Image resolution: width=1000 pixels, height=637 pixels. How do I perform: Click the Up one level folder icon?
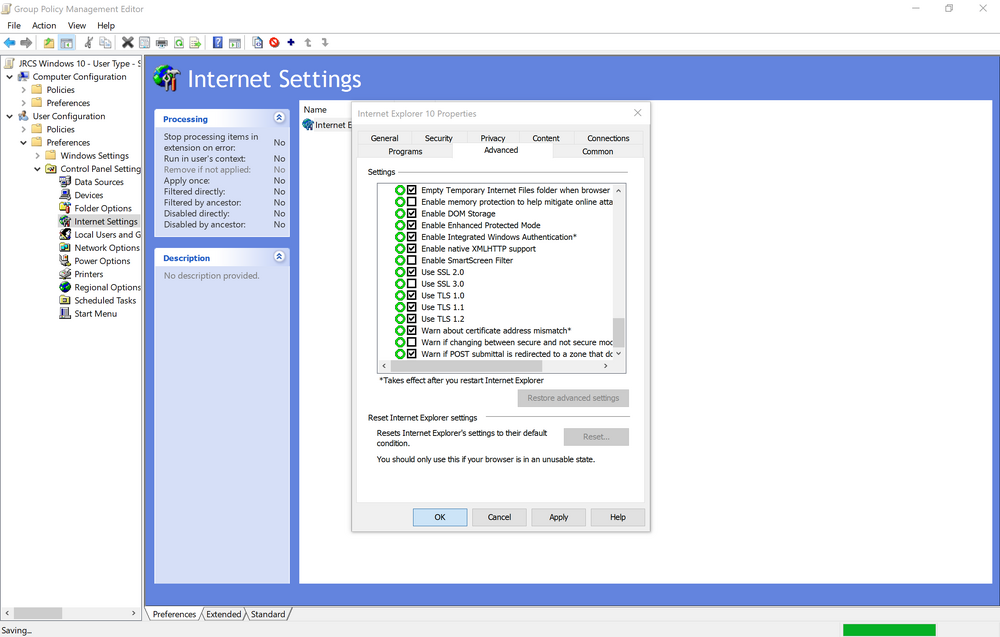point(49,43)
